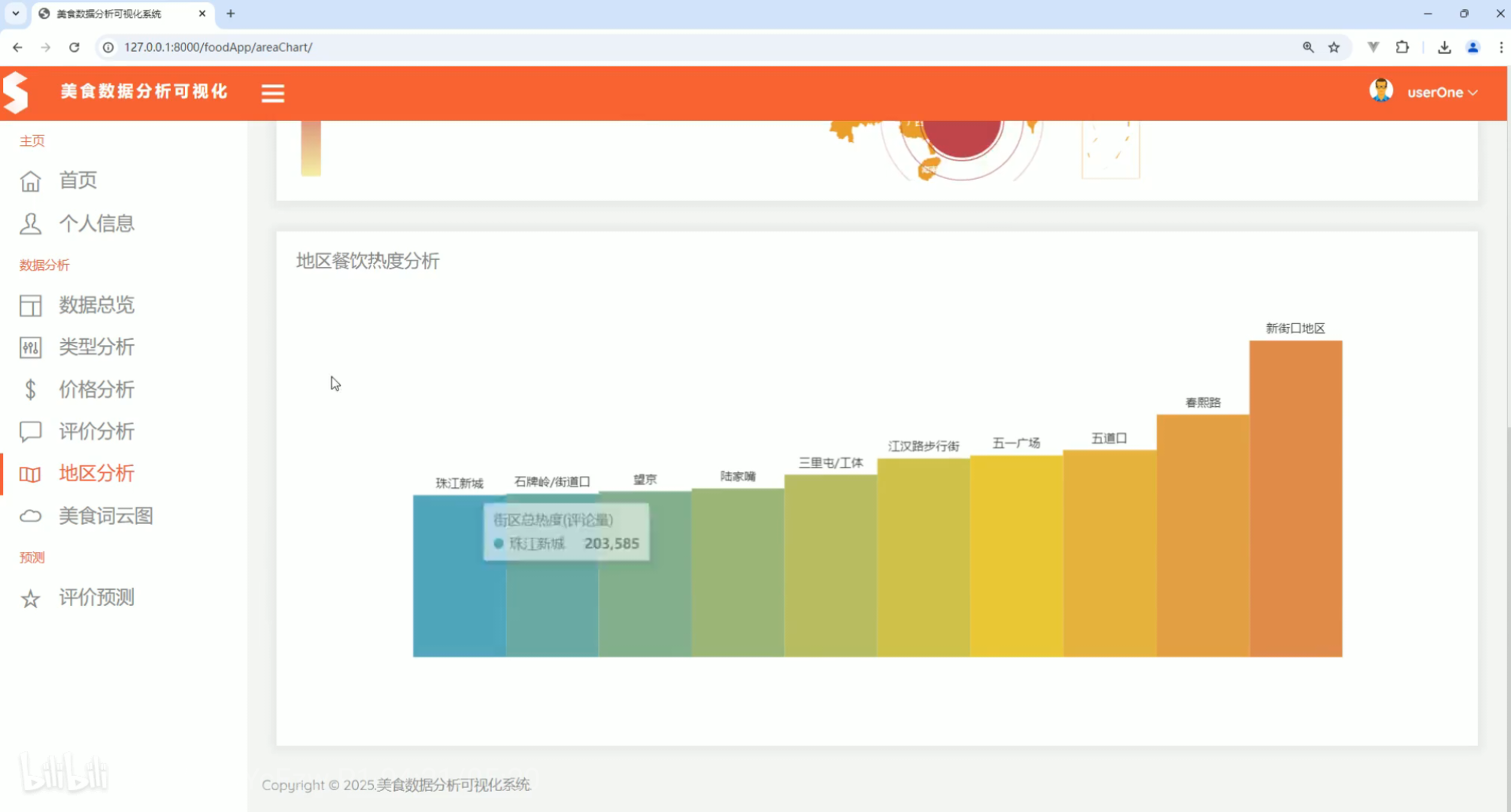
Task: Open the 评价分析 chat bubble icon
Action: tap(30, 432)
